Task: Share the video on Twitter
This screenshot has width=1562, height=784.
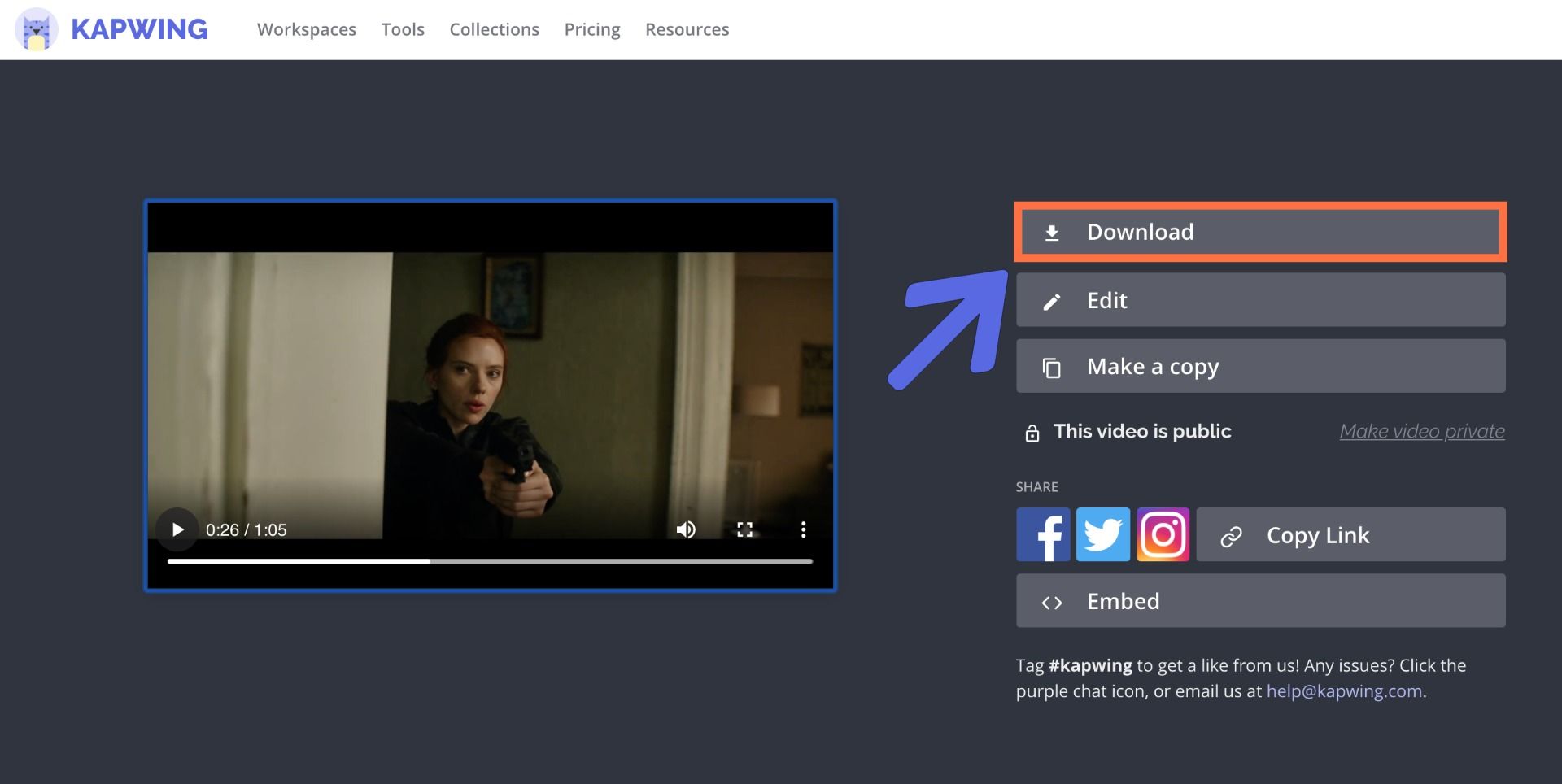Action: 1102,534
